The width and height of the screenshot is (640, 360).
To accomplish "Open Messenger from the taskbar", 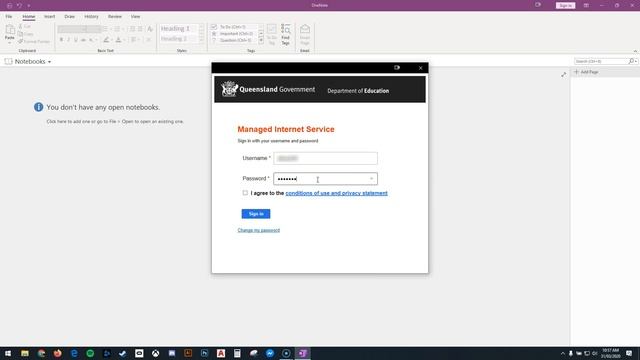I will pyautogui.click(x=270, y=353).
